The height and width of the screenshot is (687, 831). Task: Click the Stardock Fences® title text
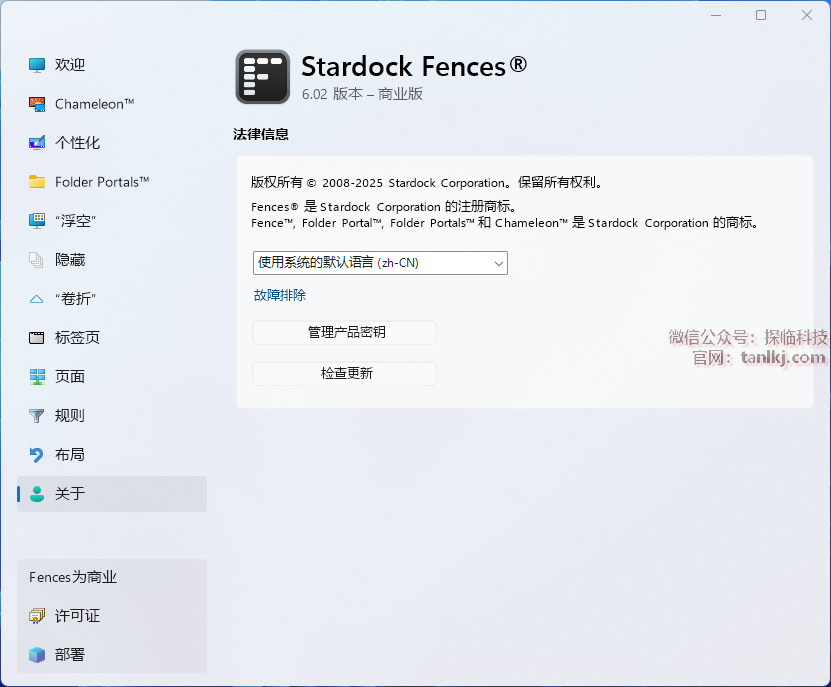414,67
